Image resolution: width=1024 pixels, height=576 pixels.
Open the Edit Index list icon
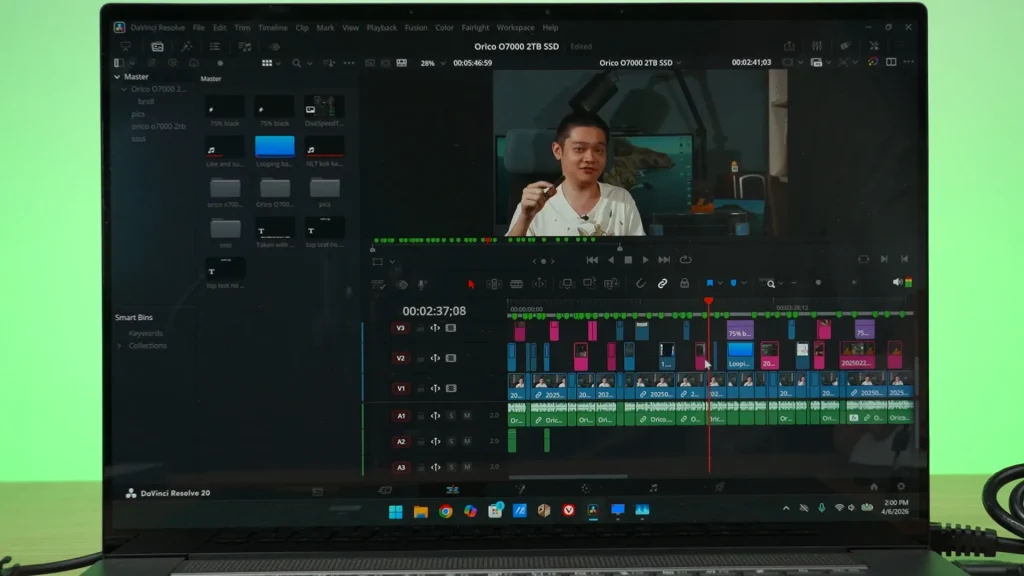(215, 46)
